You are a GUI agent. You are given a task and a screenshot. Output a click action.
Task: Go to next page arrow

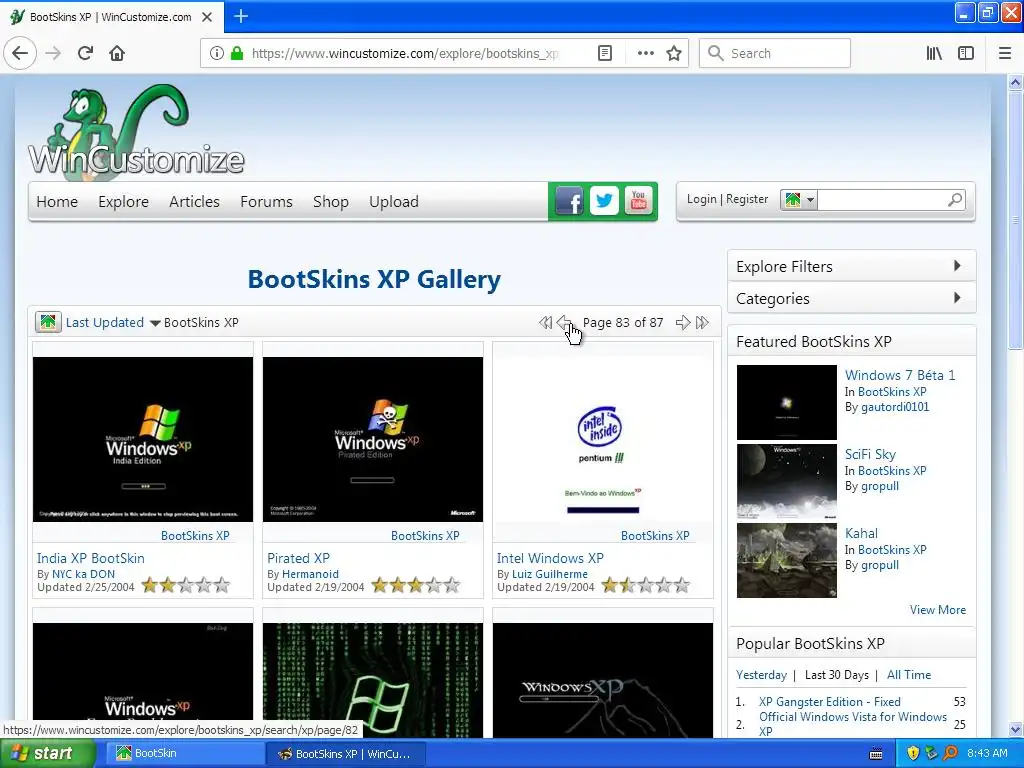pyautogui.click(x=682, y=323)
